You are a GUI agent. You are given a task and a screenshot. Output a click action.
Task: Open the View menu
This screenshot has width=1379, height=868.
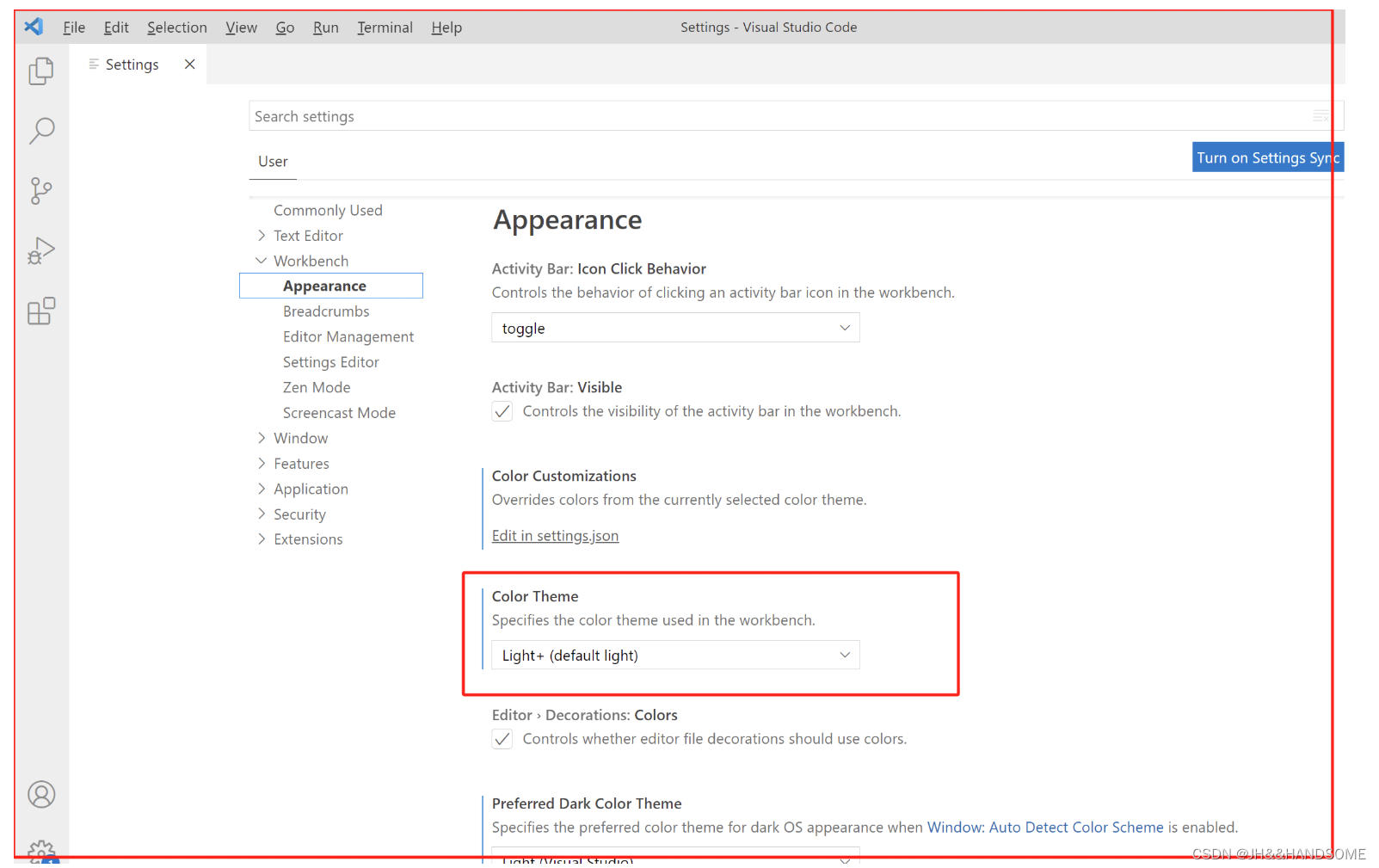(x=241, y=28)
